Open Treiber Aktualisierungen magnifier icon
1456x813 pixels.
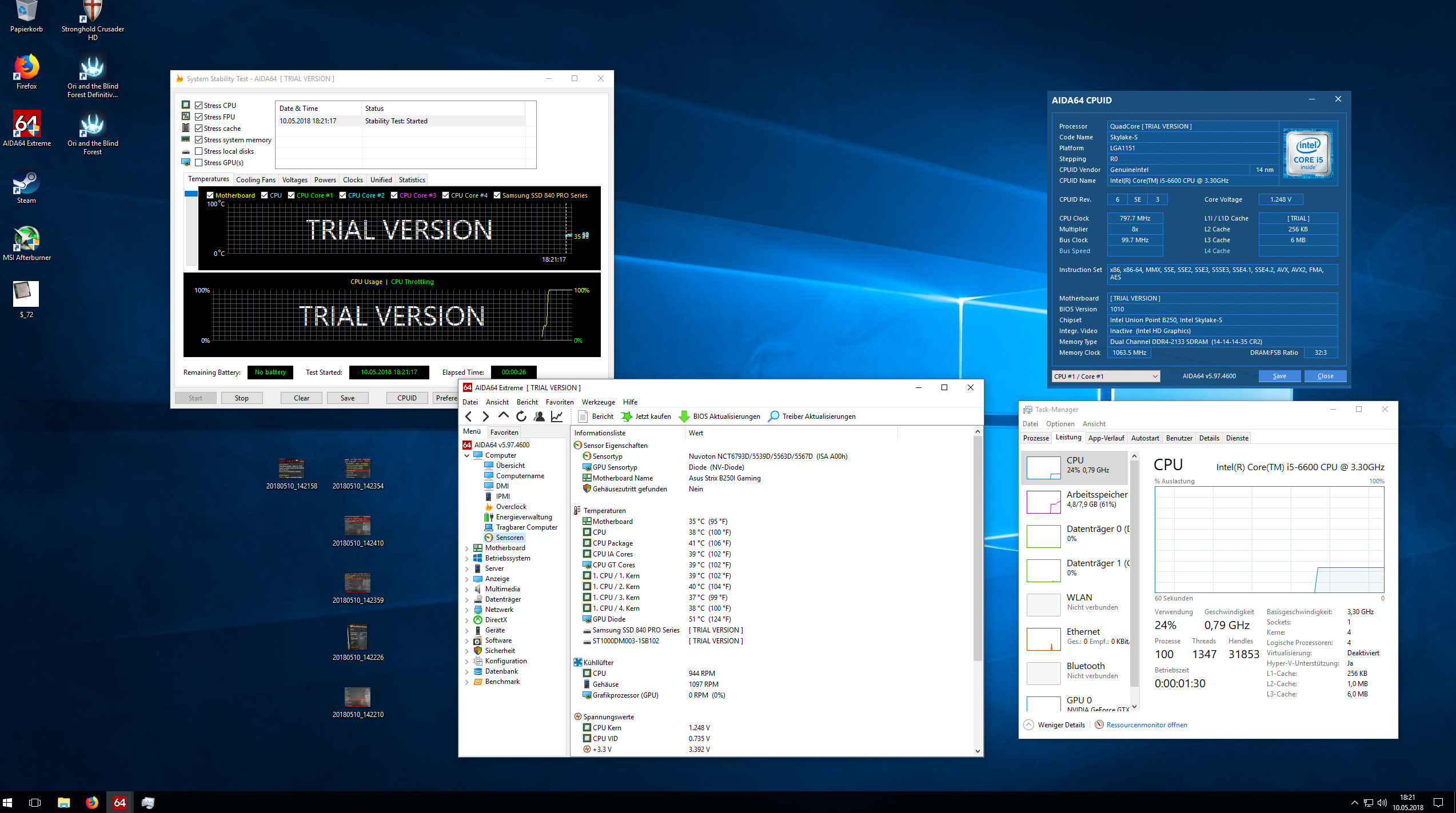tap(773, 416)
